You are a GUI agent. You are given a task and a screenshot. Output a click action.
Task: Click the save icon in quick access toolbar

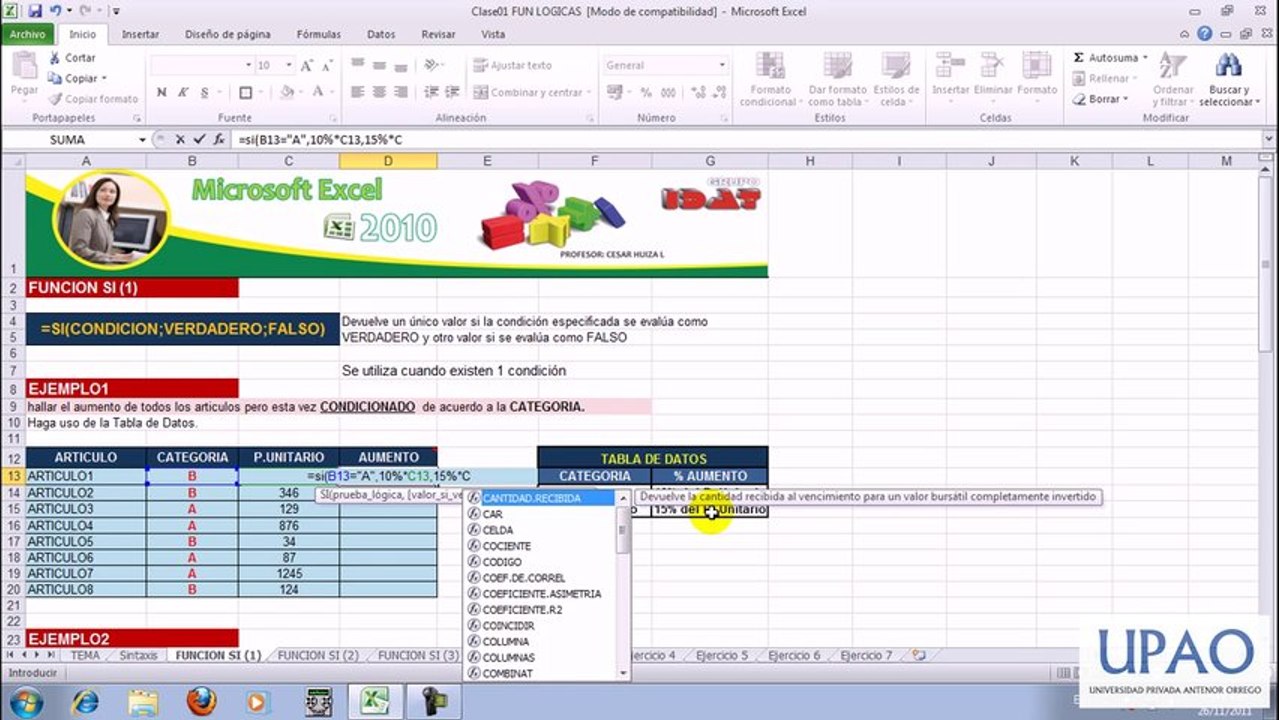(x=35, y=11)
